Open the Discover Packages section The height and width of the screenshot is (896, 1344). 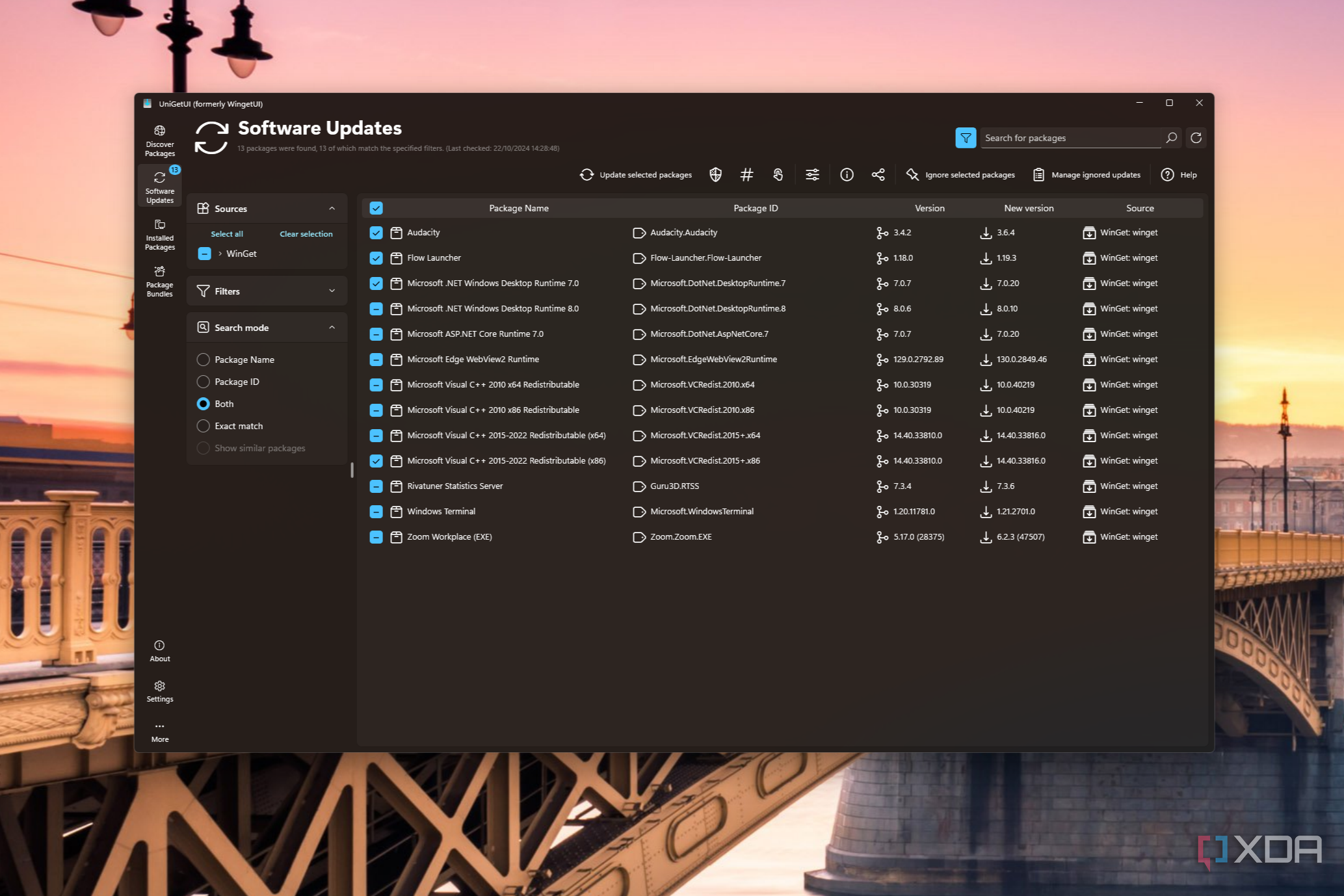click(159, 138)
